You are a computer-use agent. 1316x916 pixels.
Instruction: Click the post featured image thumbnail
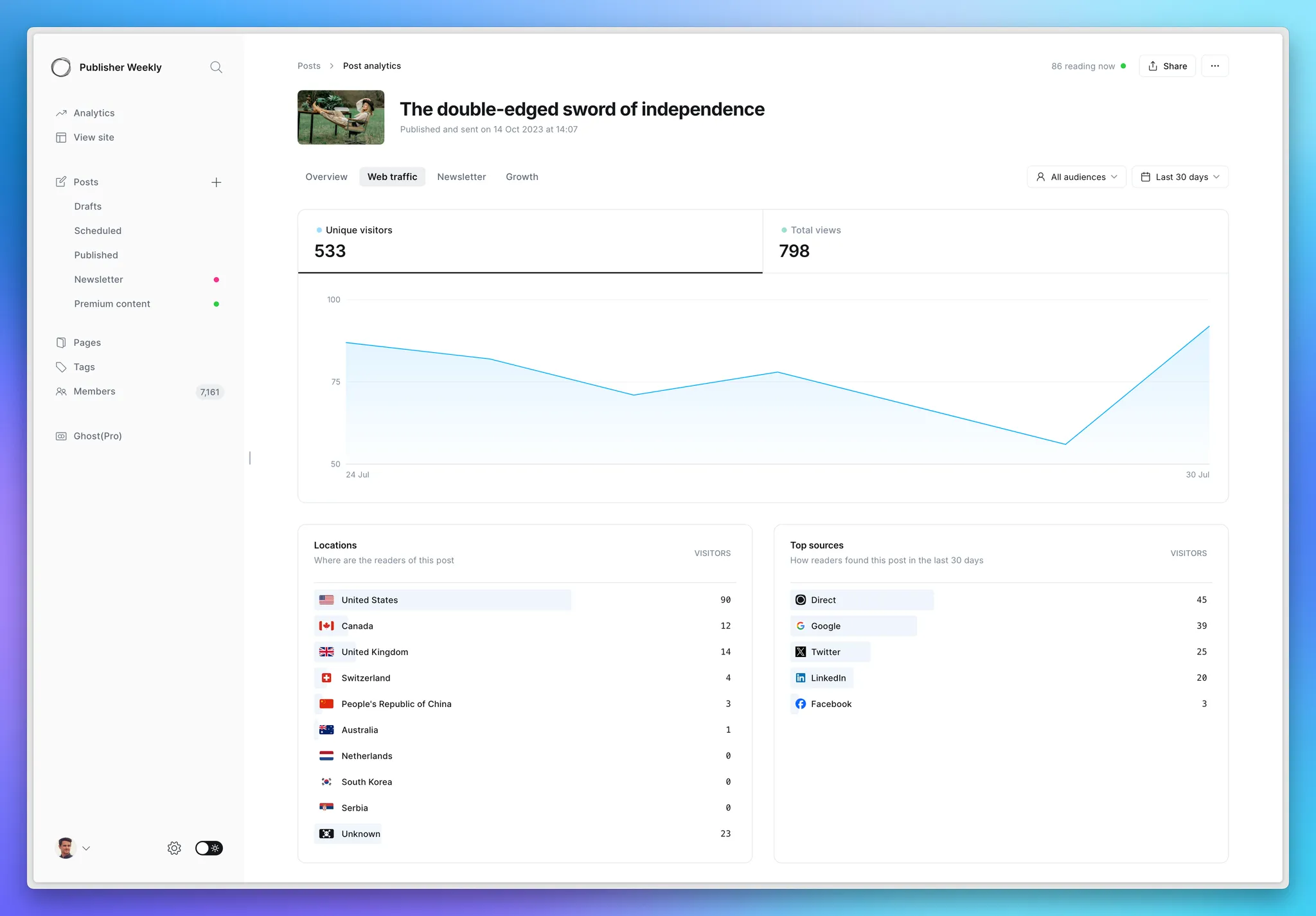(x=341, y=117)
